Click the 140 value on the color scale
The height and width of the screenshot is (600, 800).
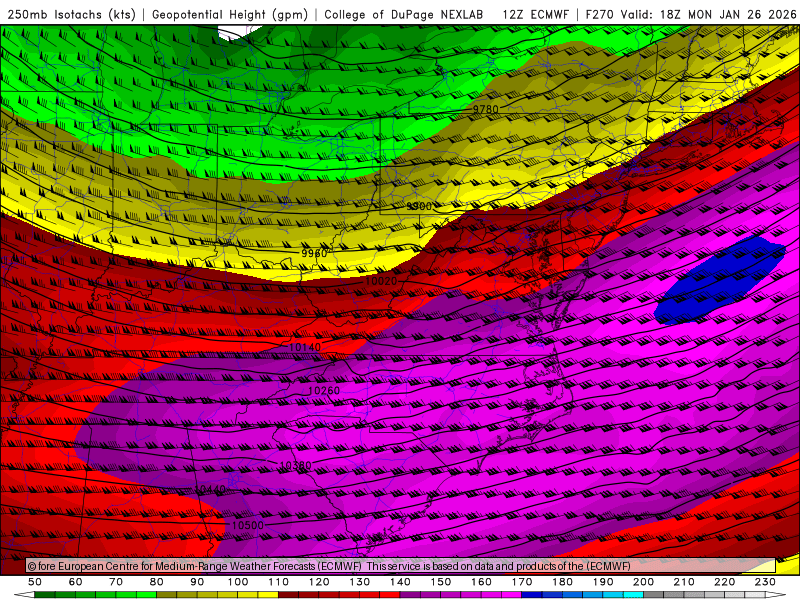point(400,582)
